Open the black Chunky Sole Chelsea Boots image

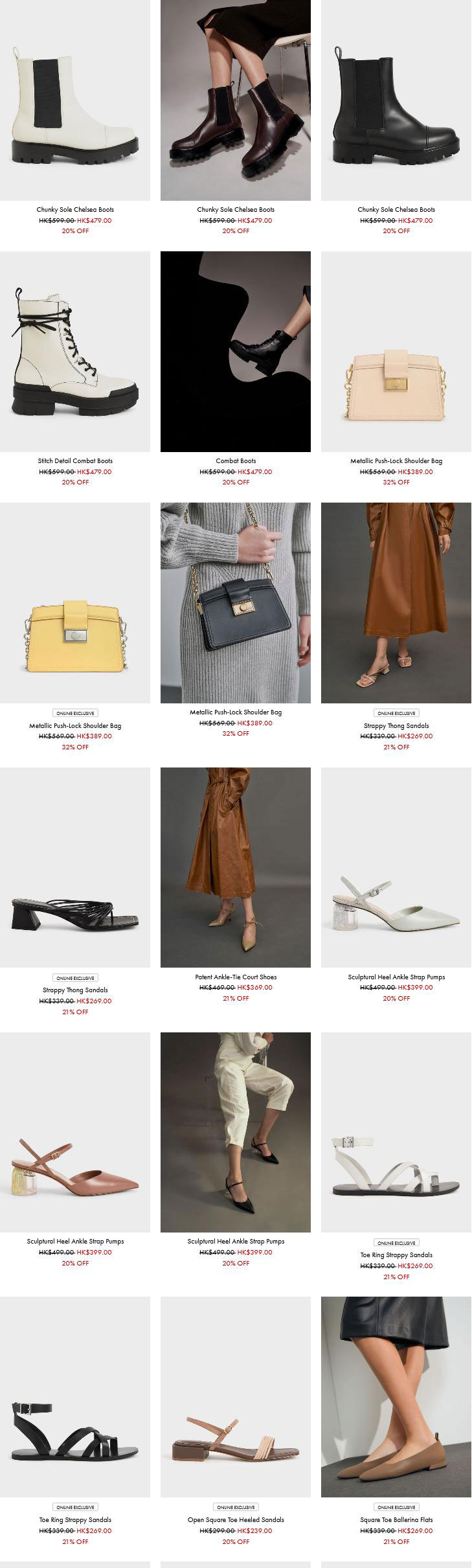[396, 100]
